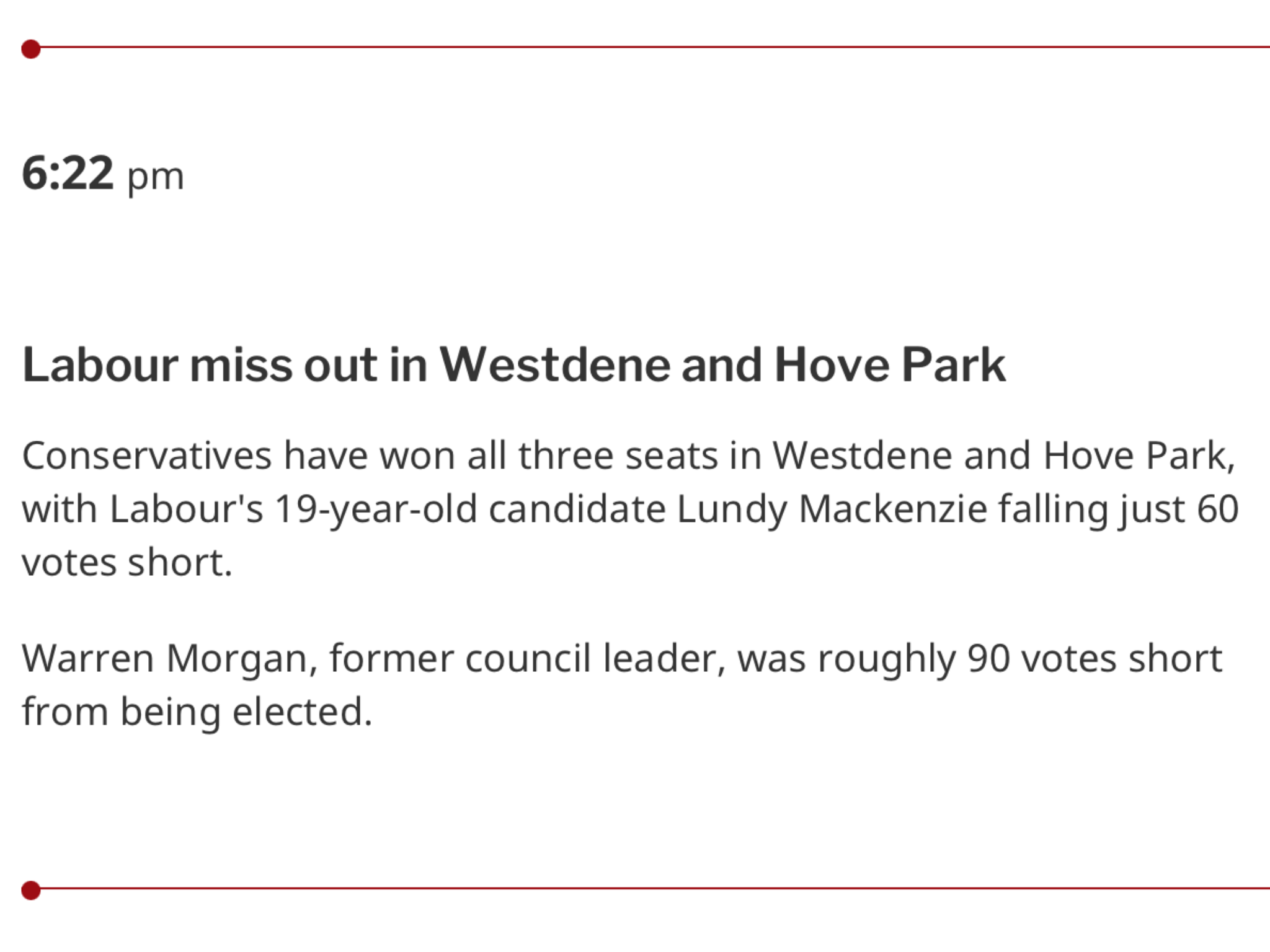
Task: Click the word "Labour" in the headline
Action: pos(100,365)
